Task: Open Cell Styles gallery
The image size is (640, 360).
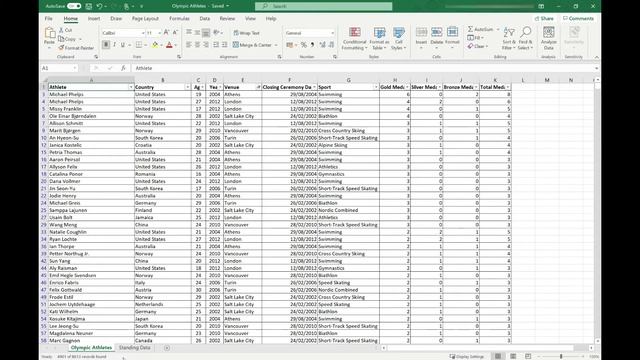Action: point(398,39)
